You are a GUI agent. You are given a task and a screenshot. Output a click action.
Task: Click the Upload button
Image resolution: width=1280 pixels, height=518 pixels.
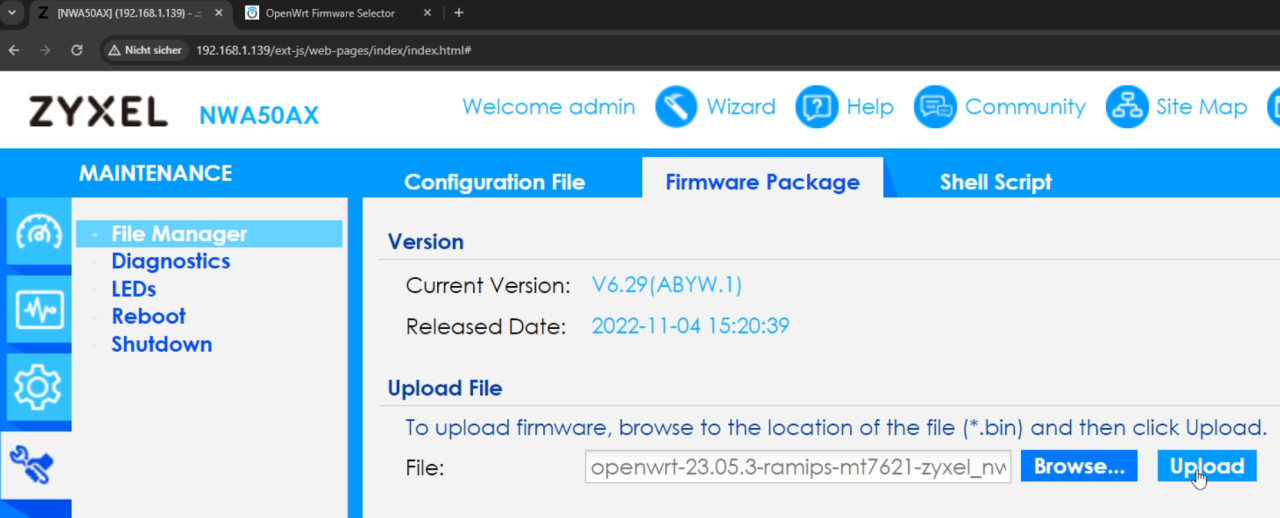[1206, 466]
